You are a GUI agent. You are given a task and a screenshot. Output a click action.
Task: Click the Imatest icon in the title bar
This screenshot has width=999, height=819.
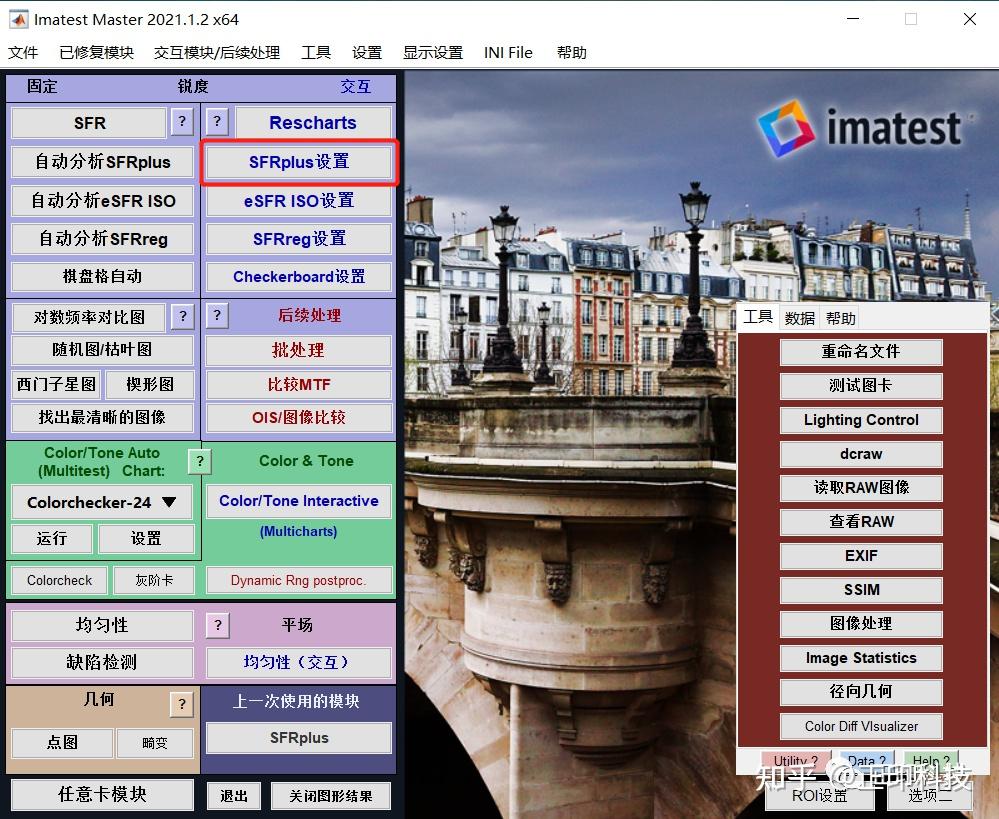click(17, 18)
